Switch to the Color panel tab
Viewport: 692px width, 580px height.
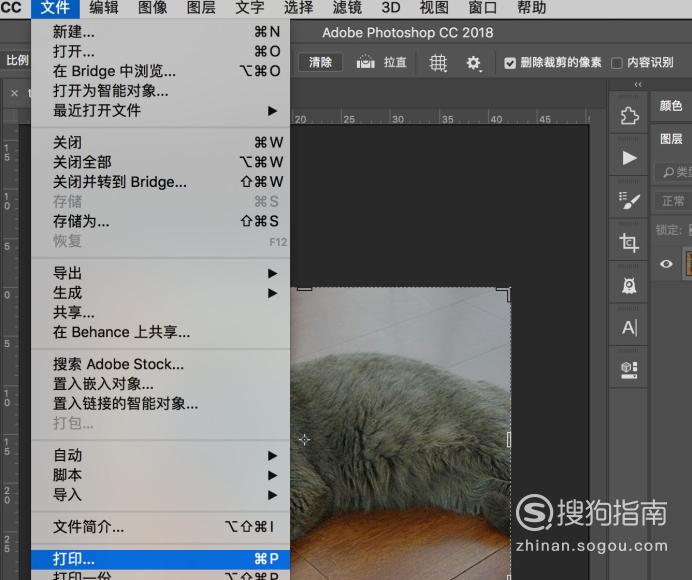671,105
